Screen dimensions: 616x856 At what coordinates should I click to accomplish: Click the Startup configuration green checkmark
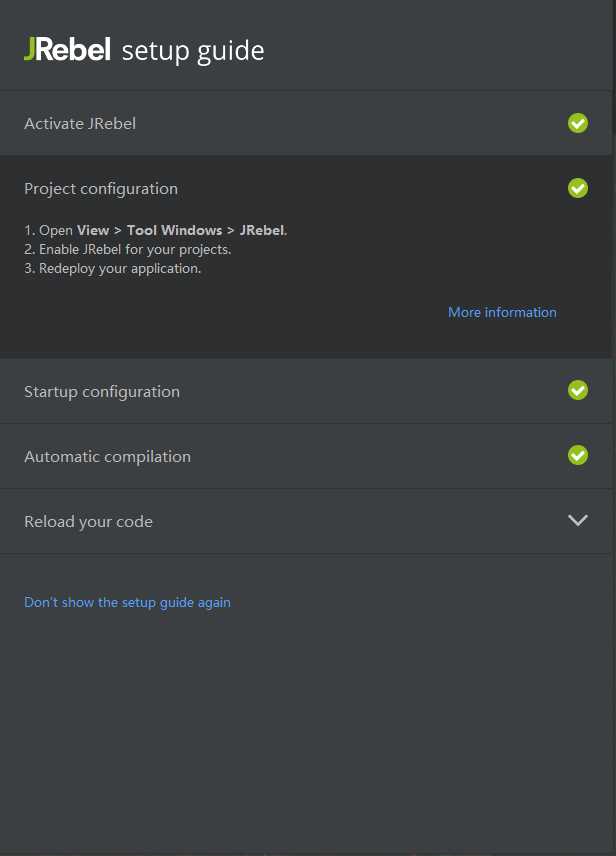[578, 390]
